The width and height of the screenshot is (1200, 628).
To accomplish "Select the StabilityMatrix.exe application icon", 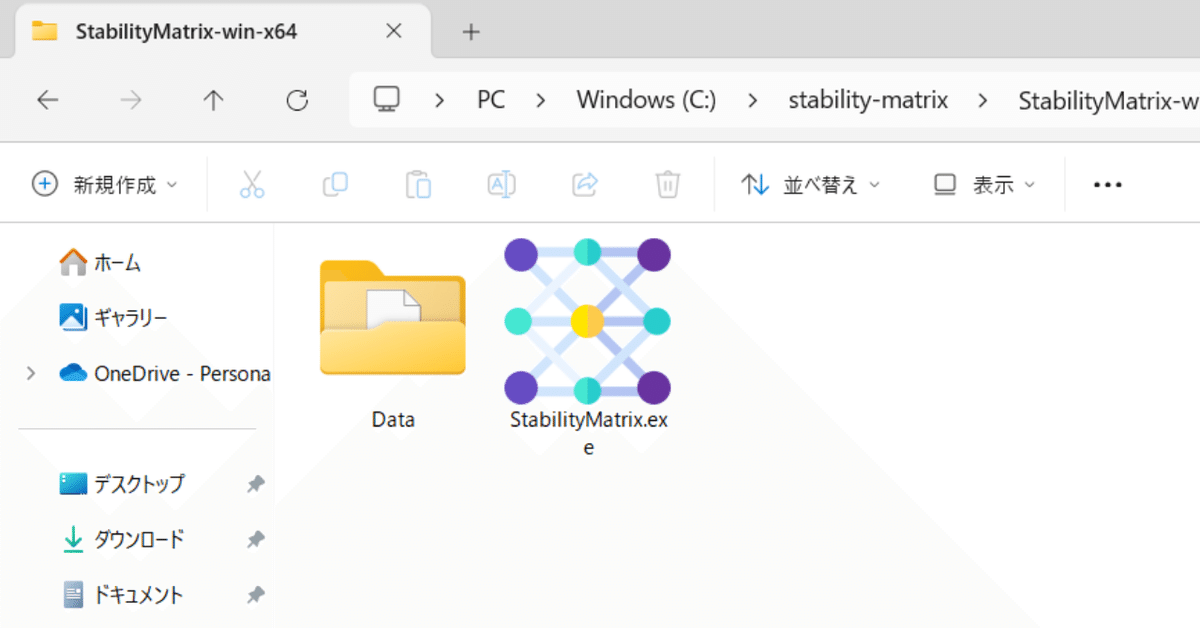I will coord(588,320).
